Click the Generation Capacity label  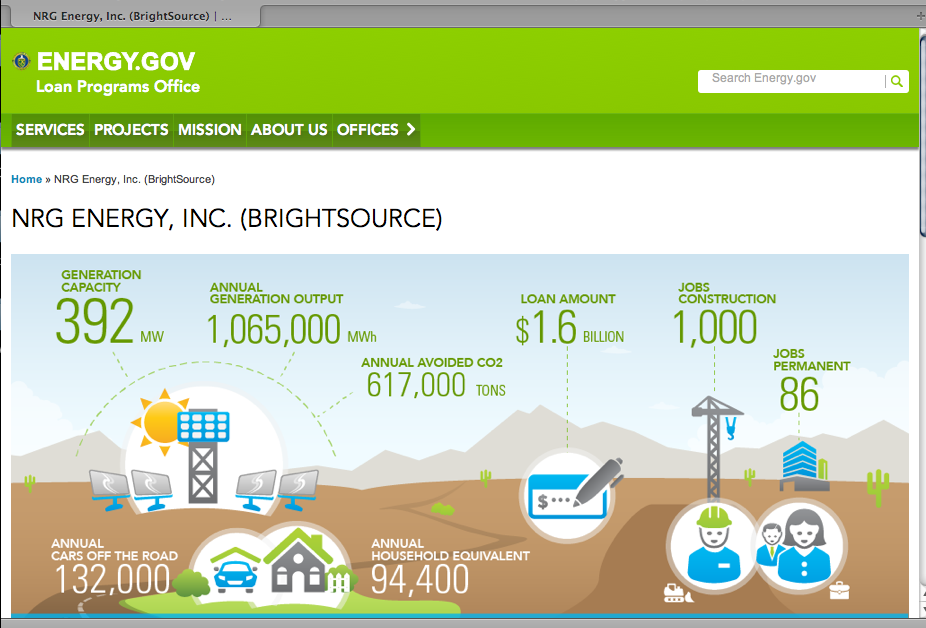pyautogui.click(x=101, y=281)
